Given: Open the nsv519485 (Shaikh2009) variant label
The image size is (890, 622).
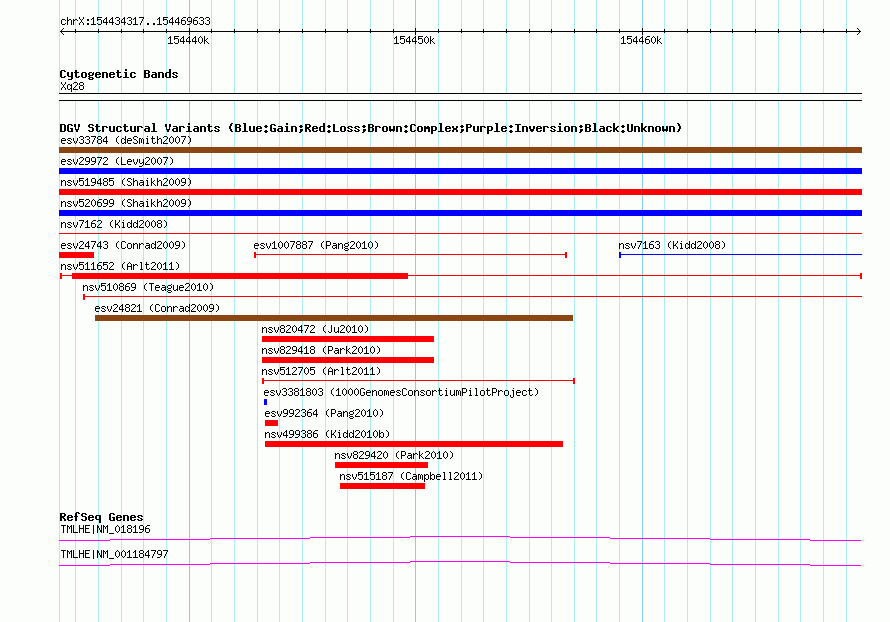Looking at the screenshot, I should pos(126,182).
